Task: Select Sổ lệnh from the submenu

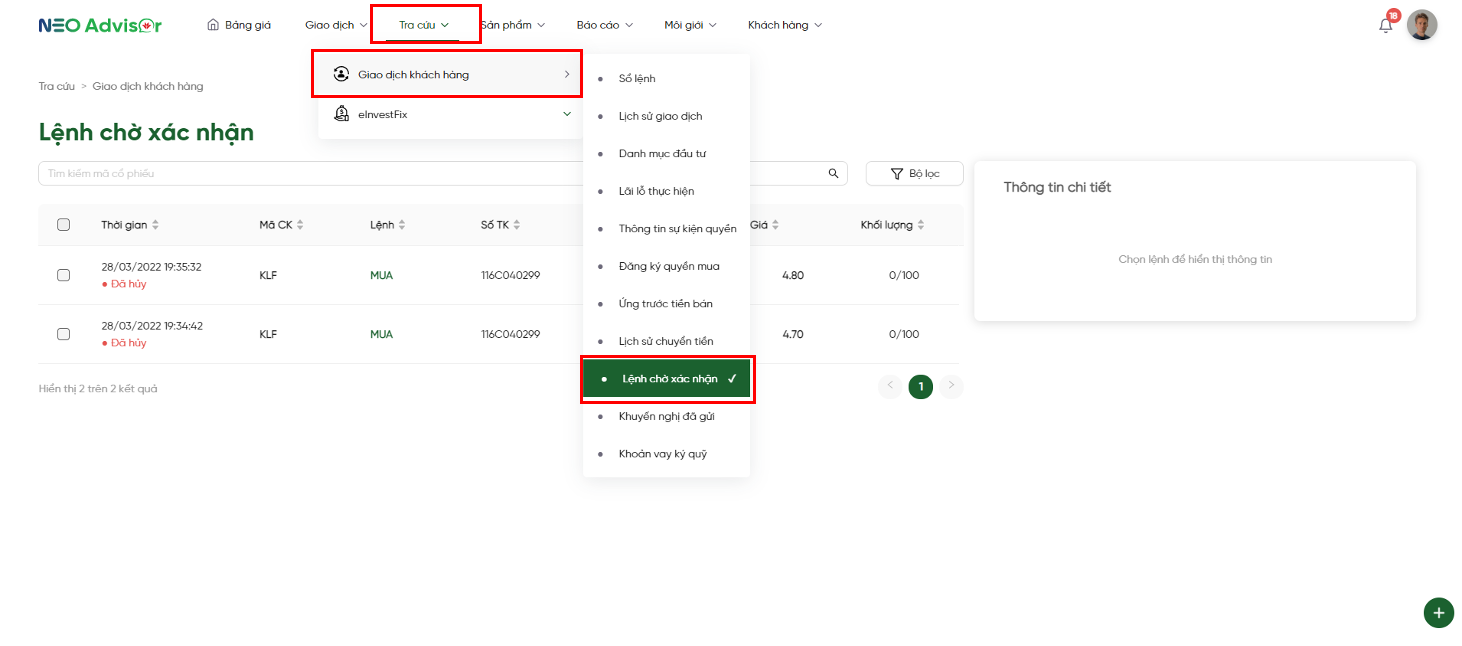Action: (637, 79)
